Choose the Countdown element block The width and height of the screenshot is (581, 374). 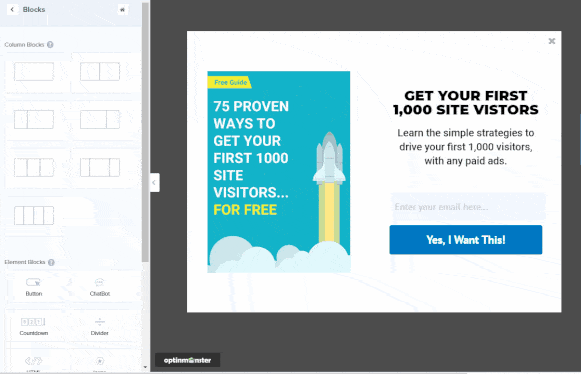34,327
